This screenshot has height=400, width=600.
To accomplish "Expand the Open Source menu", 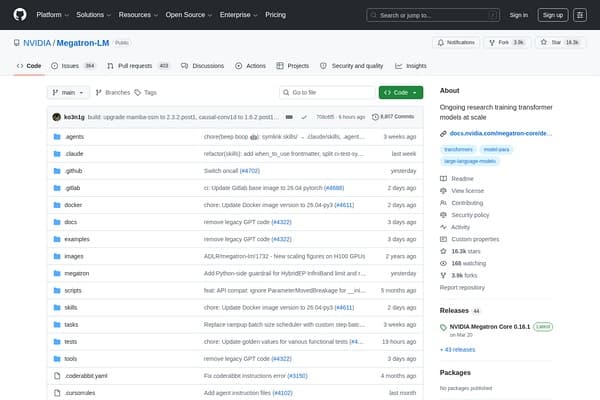I will 189,15.
